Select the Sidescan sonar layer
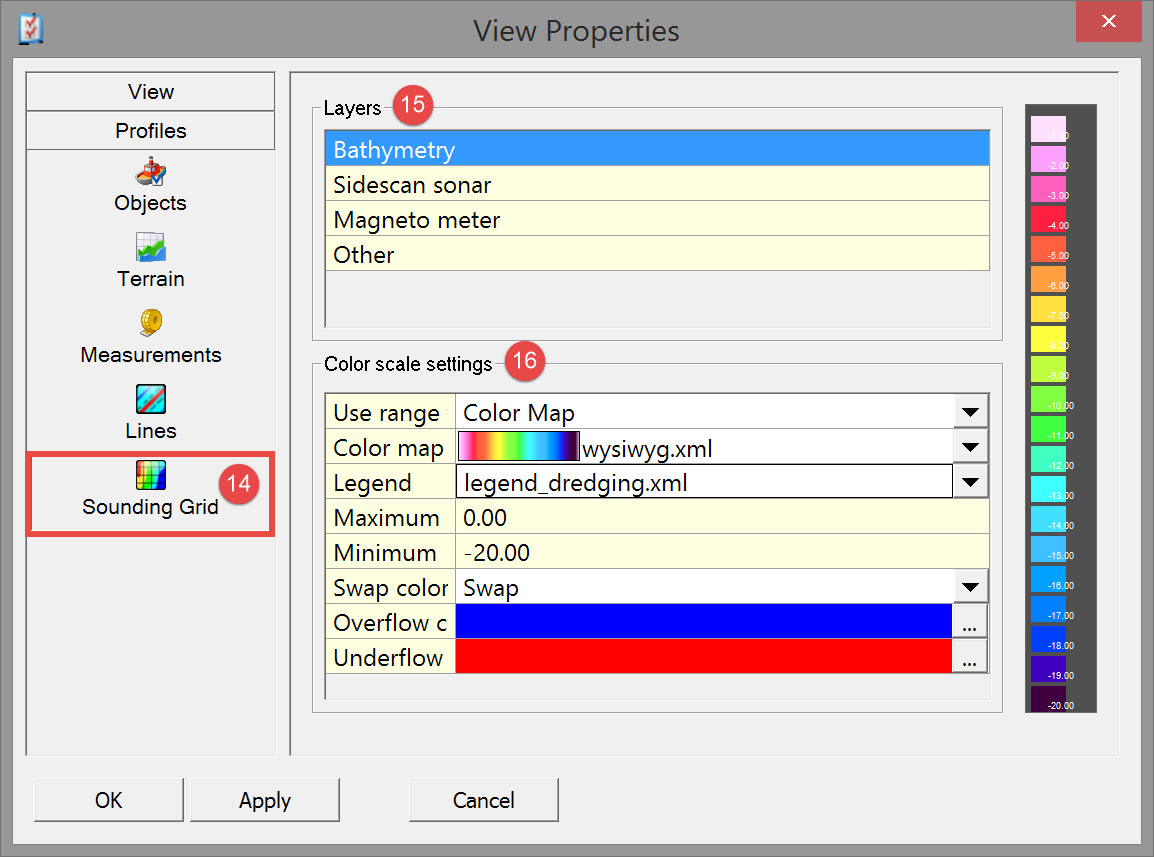This screenshot has height=857, width=1154. pyautogui.click(x=657, y=184)
